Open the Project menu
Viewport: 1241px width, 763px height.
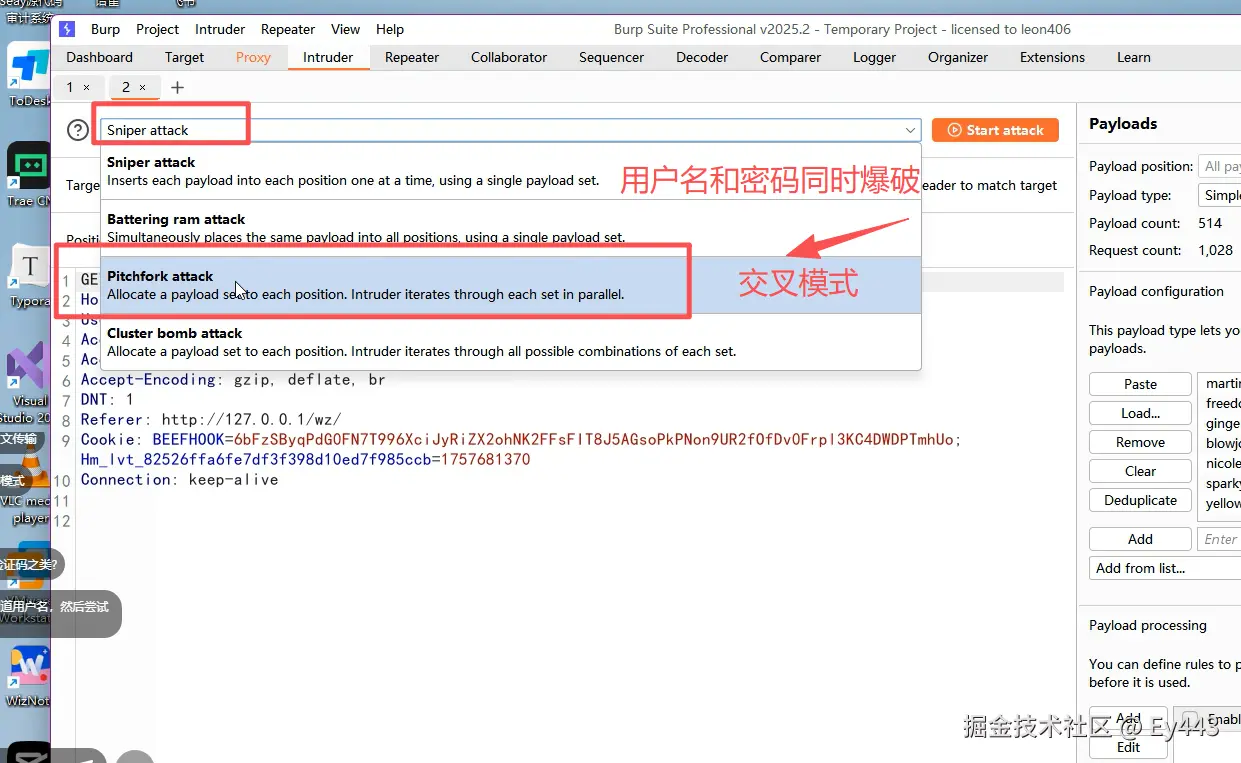pos(157,29)
